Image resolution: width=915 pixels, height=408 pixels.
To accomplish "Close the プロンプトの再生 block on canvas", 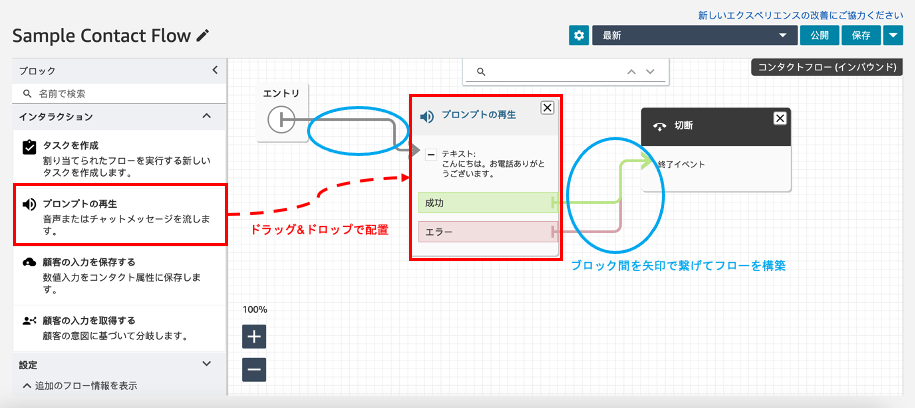I will [547, 107].
